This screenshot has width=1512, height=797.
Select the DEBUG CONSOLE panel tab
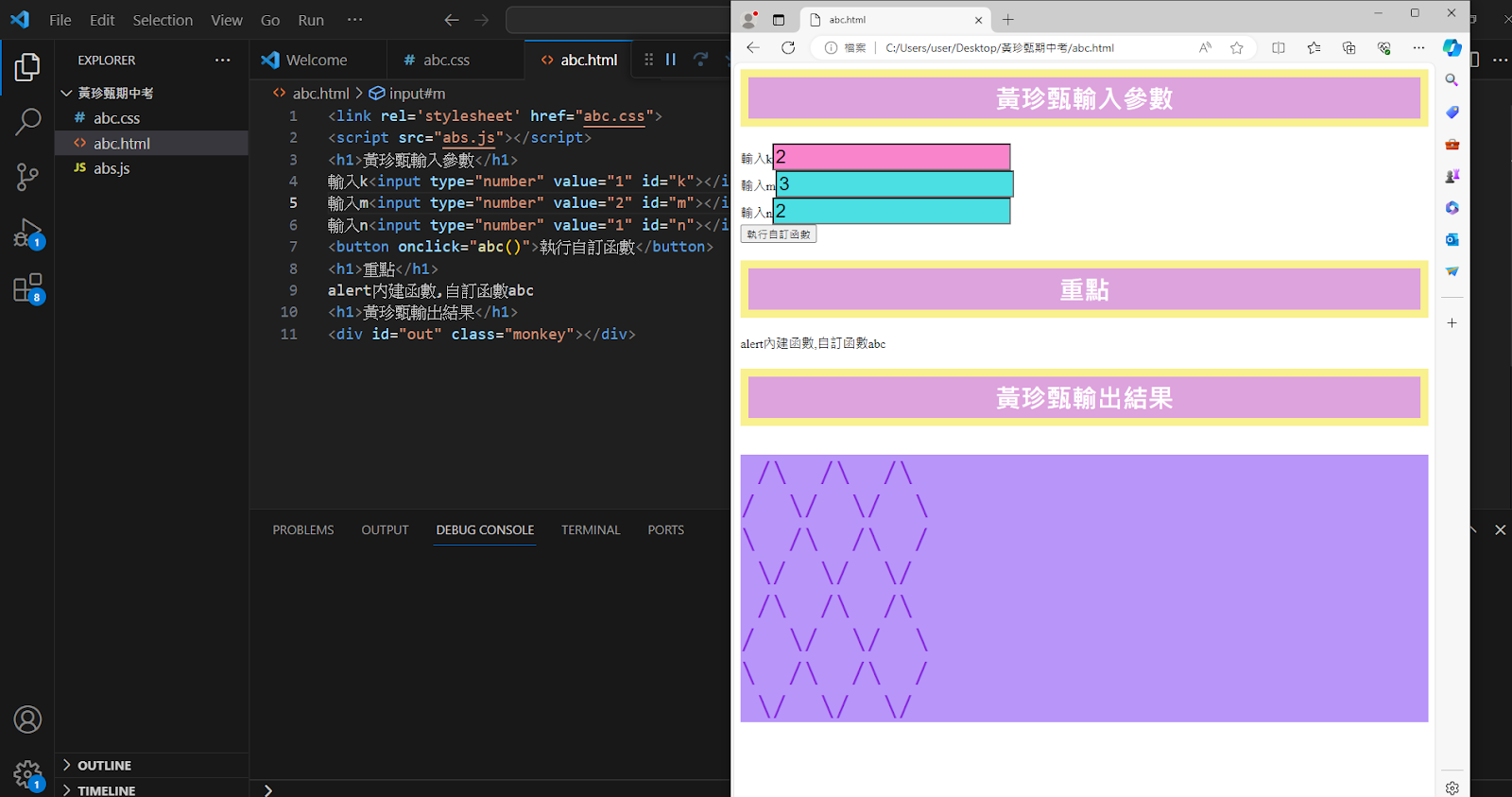[x=485, y=530]
